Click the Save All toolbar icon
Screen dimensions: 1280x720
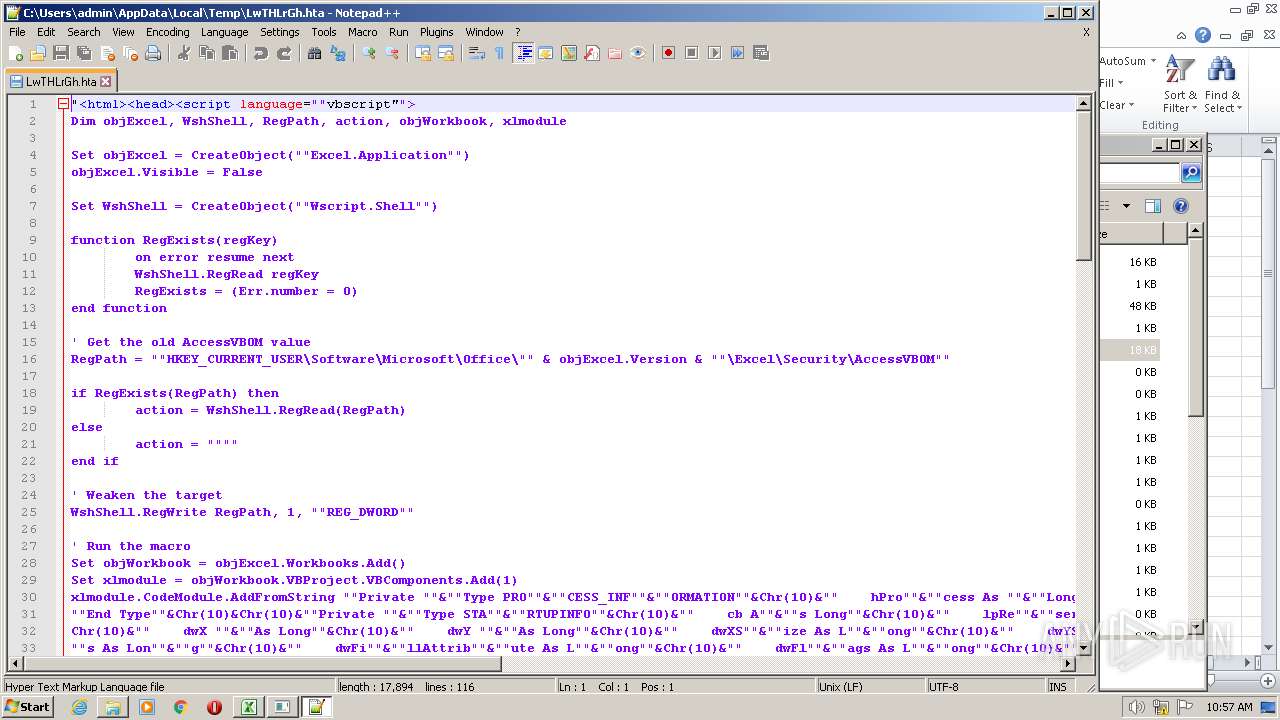(x=84, y=53)
